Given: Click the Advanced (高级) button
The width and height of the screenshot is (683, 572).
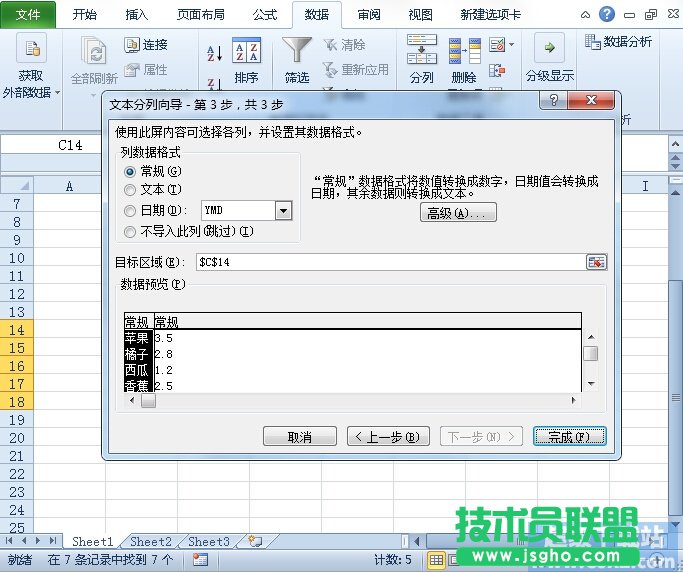Looking at the screenshot, I should [458, 213].
